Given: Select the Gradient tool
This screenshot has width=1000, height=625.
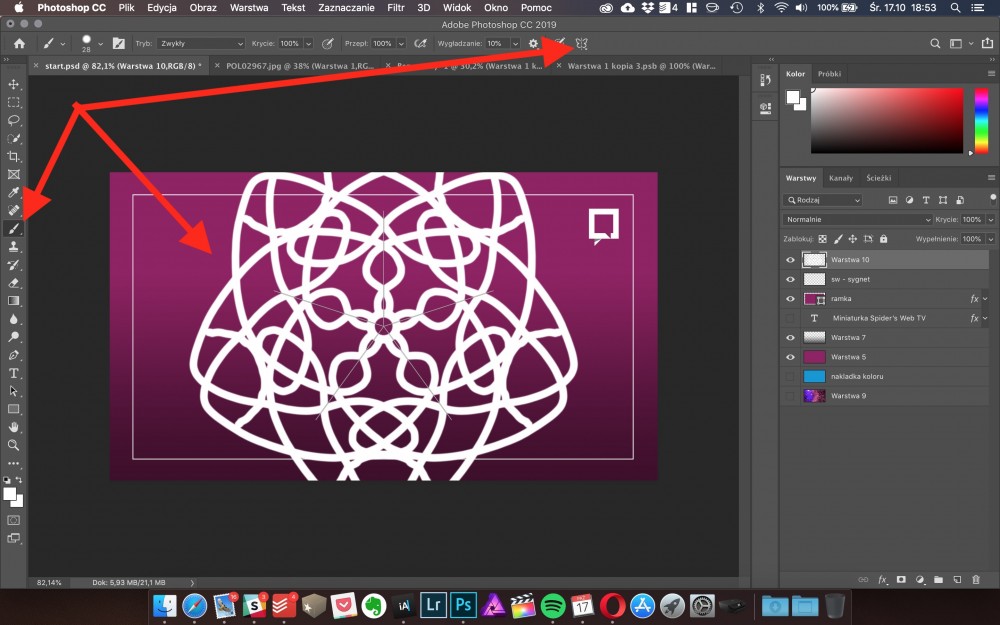Looking at the screenshot, I should [x=13, y=300].
